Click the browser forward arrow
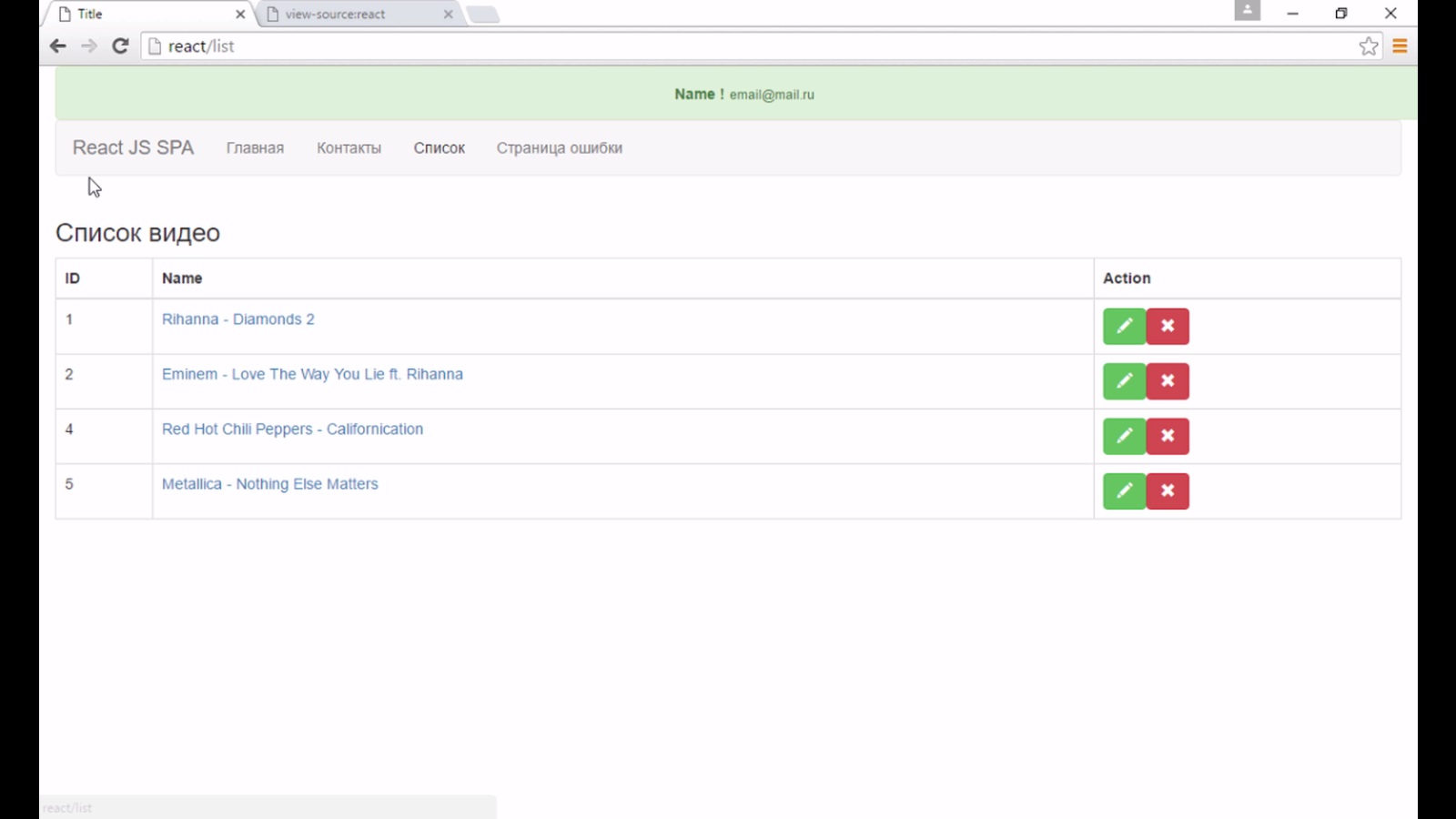1456x819 pixels. click(88, 46)
